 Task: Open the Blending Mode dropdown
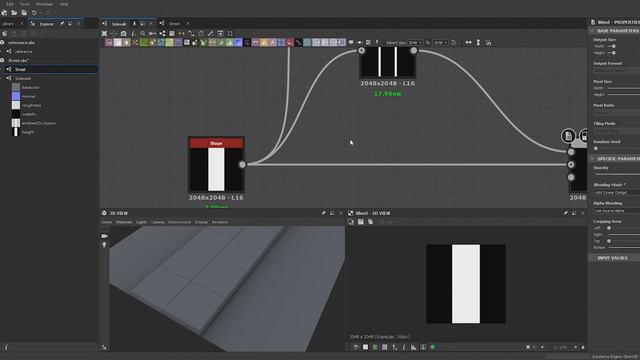616,192
